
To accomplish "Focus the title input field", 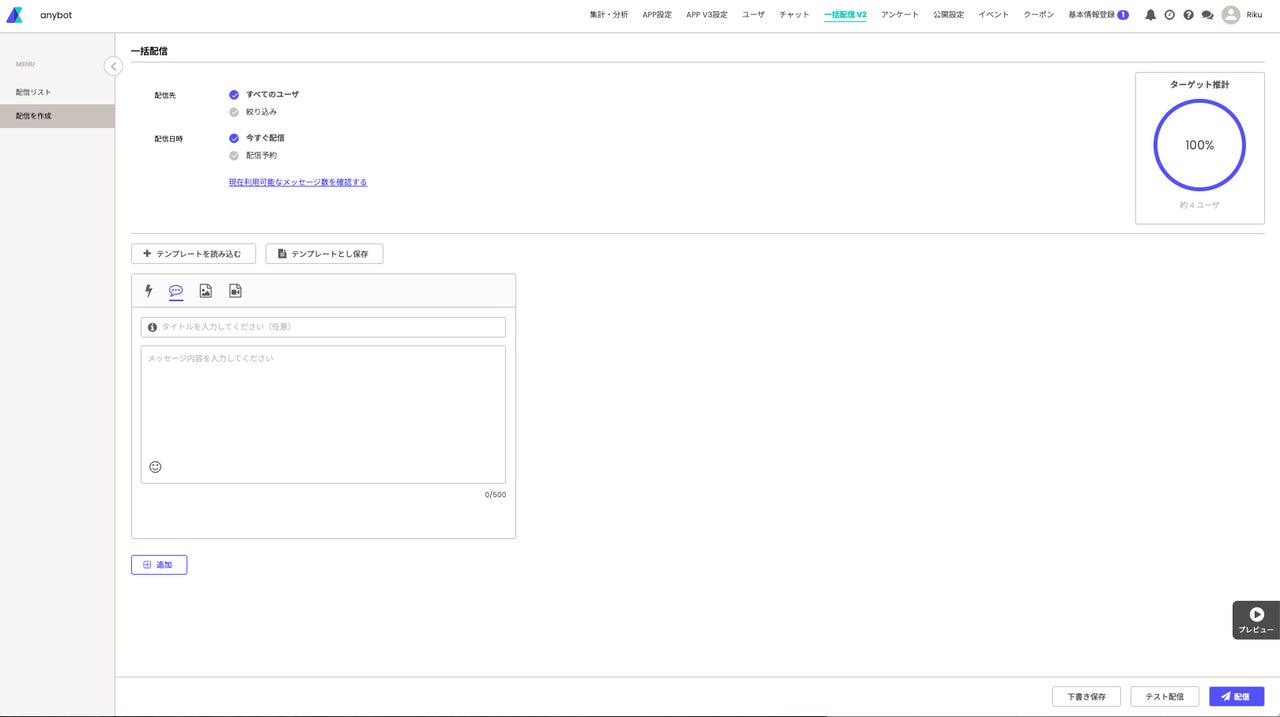I will click(323, 327).
